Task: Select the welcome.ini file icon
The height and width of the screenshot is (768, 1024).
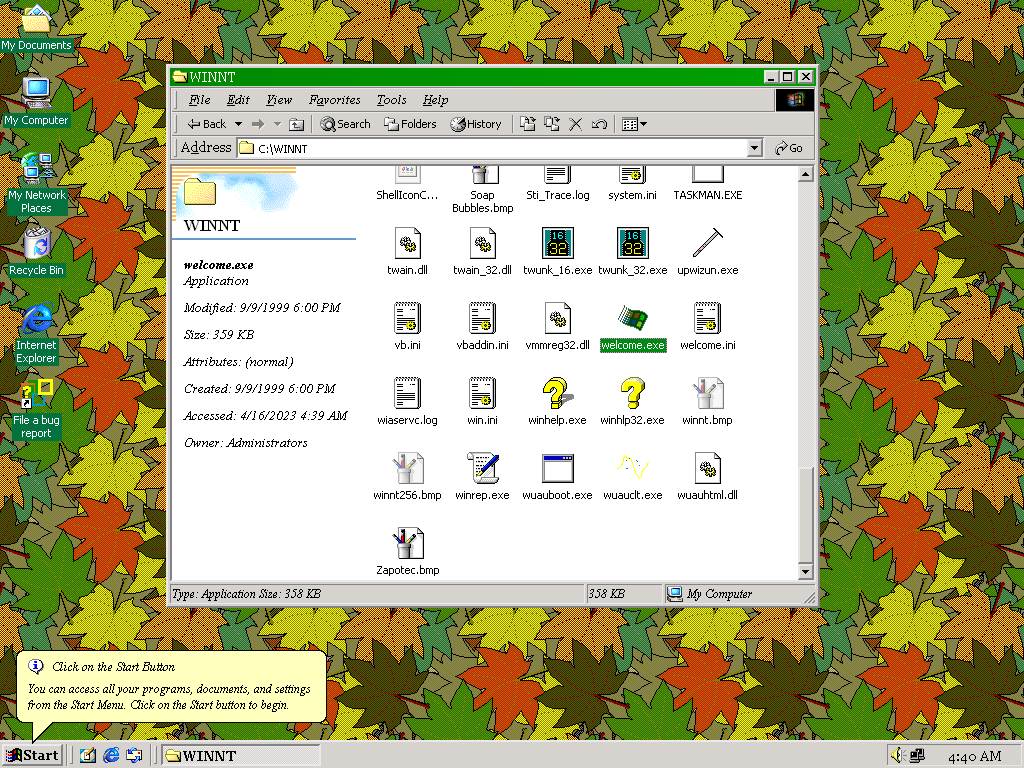Action: pyautogui.click(x=708, y=319)
